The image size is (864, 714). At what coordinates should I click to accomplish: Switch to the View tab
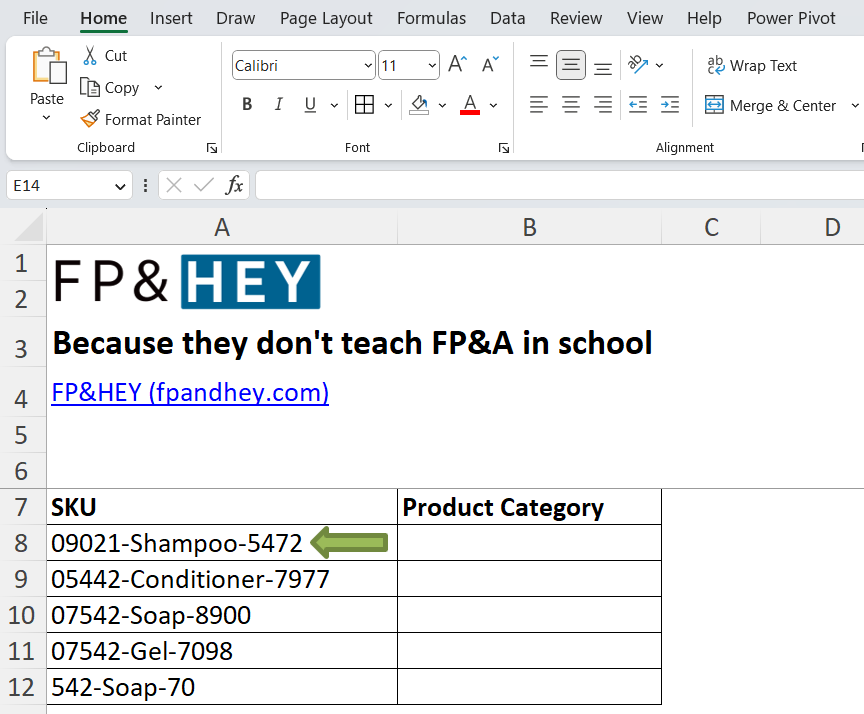[645, 18]
